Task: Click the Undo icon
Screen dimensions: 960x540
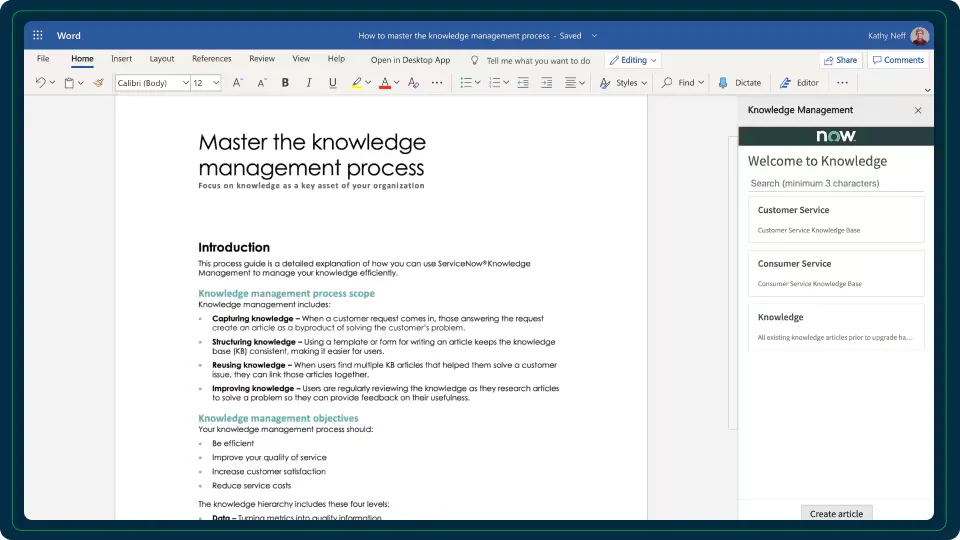Action: [x=40, y=83]
